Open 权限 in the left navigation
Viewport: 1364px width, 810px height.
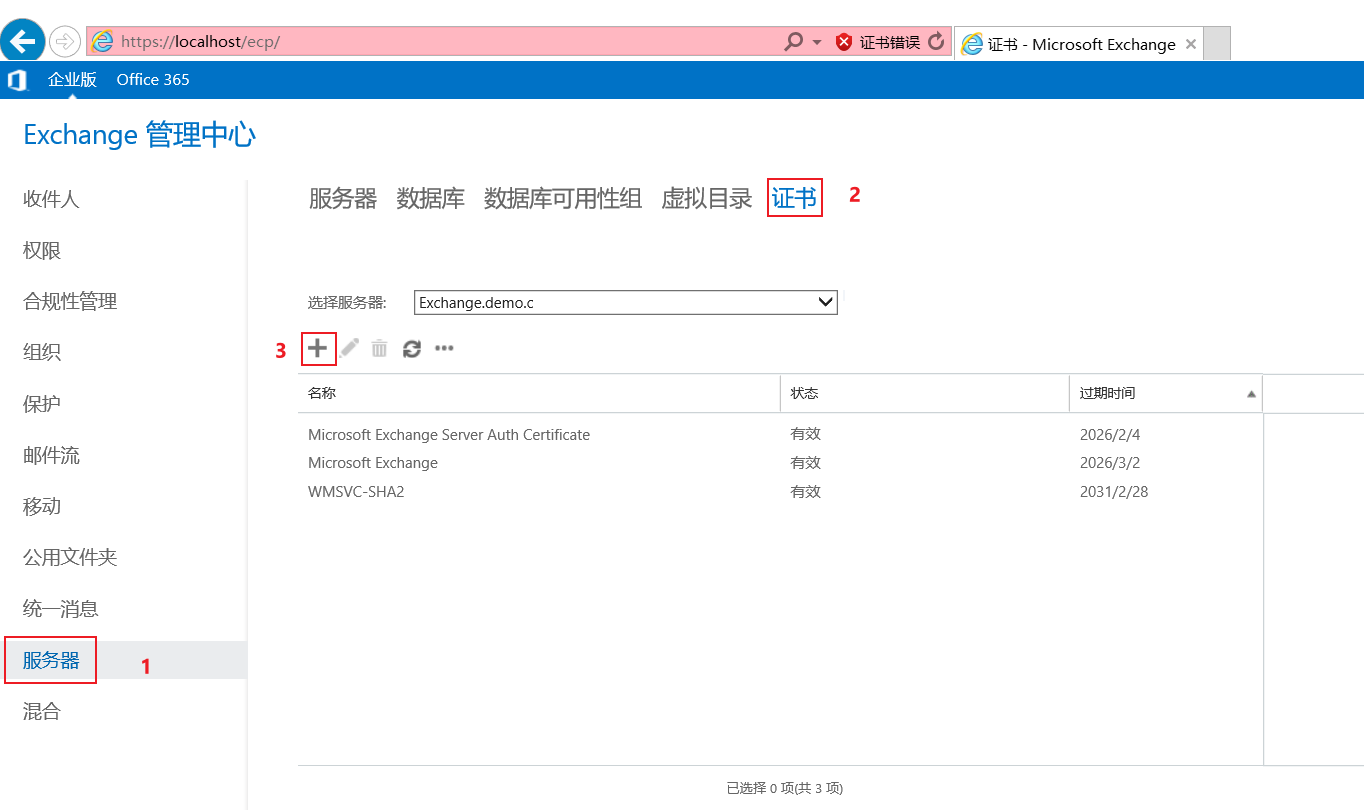tap(42, 250)
